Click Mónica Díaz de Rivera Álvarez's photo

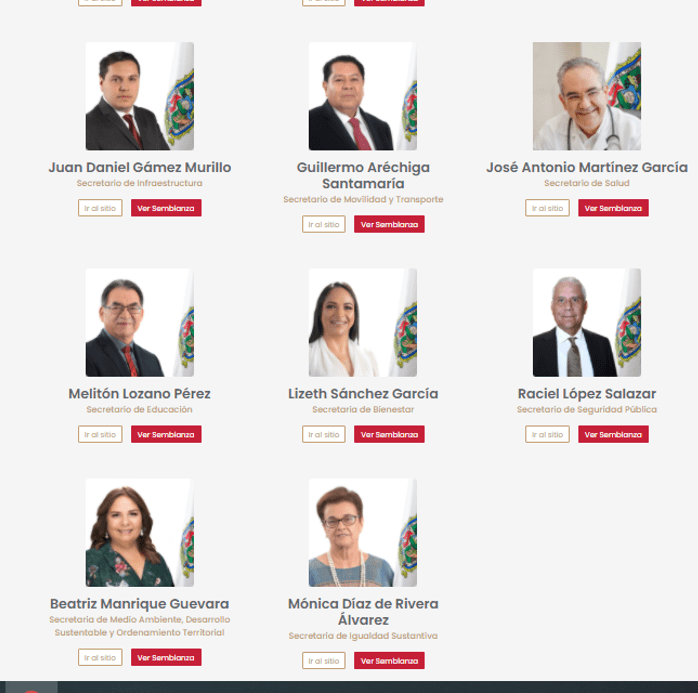click(x=363, y=532)
